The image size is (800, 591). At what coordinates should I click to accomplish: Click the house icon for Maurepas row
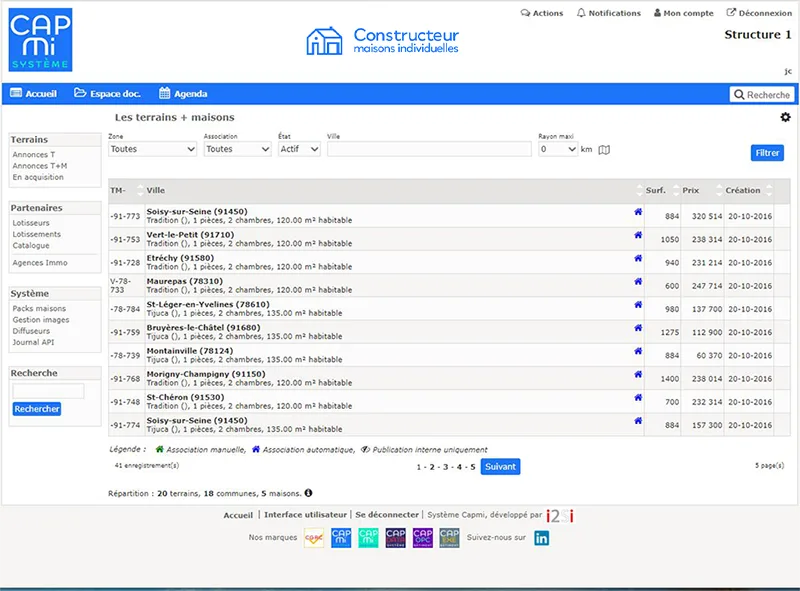638,281
